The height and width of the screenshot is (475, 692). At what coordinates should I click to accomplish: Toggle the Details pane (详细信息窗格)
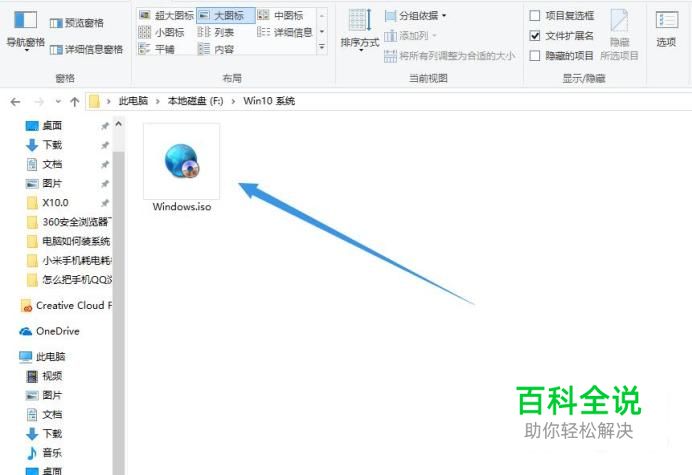pyautogui.click(x=86, y=49)
